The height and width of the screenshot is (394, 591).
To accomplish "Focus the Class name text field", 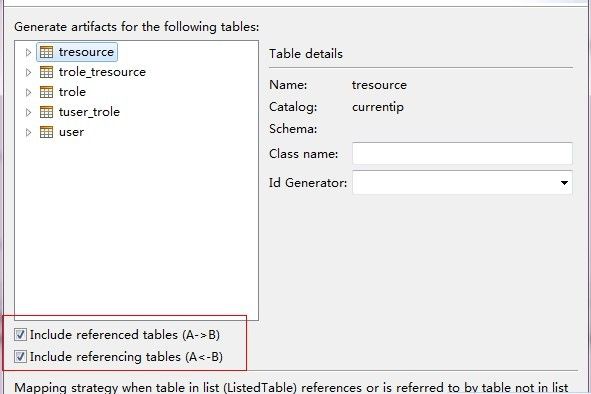I will tap(462, 153).
